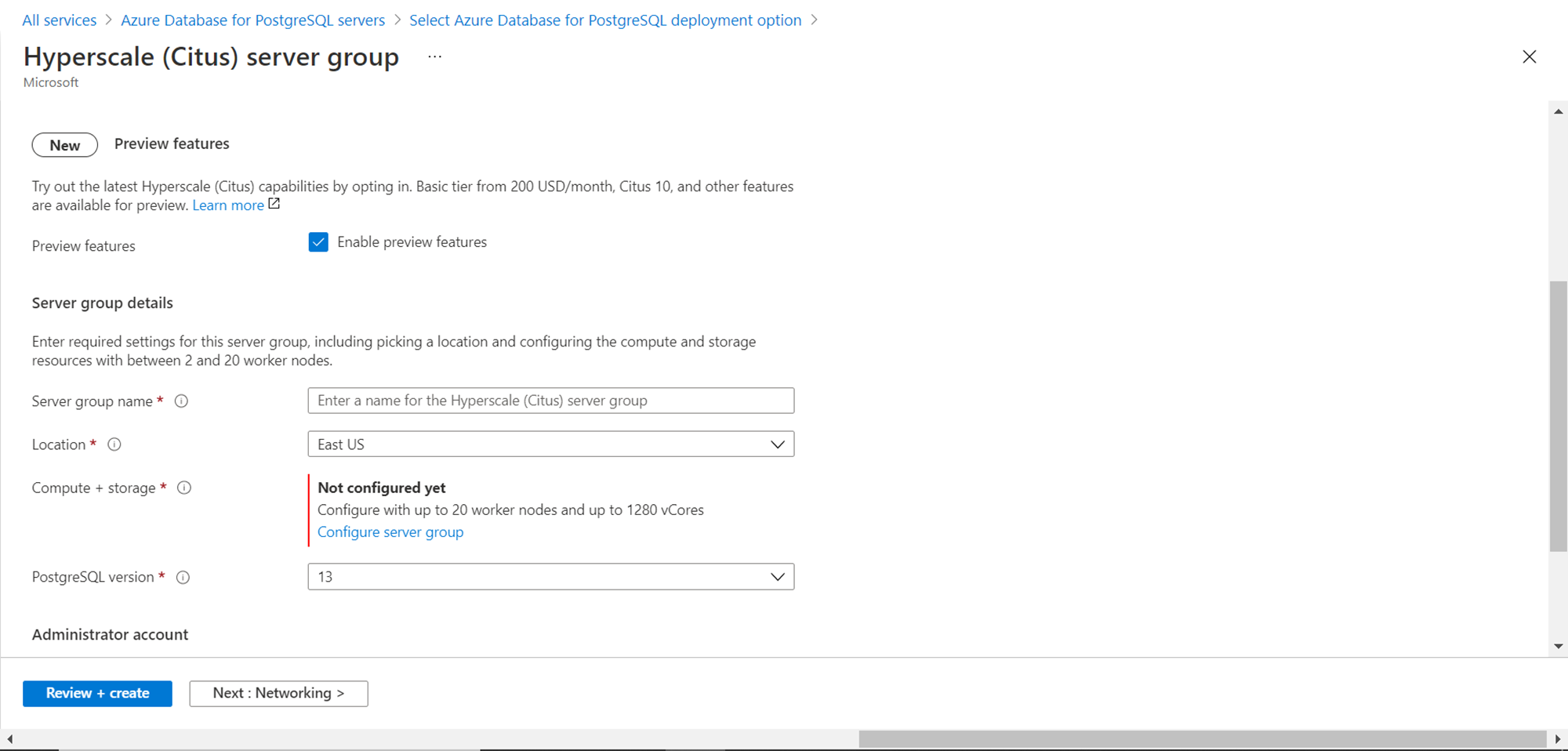Click info icon next to Location
Image resolution: width=1568 pixels, height=751 pixels.
[x=114, y=444]
